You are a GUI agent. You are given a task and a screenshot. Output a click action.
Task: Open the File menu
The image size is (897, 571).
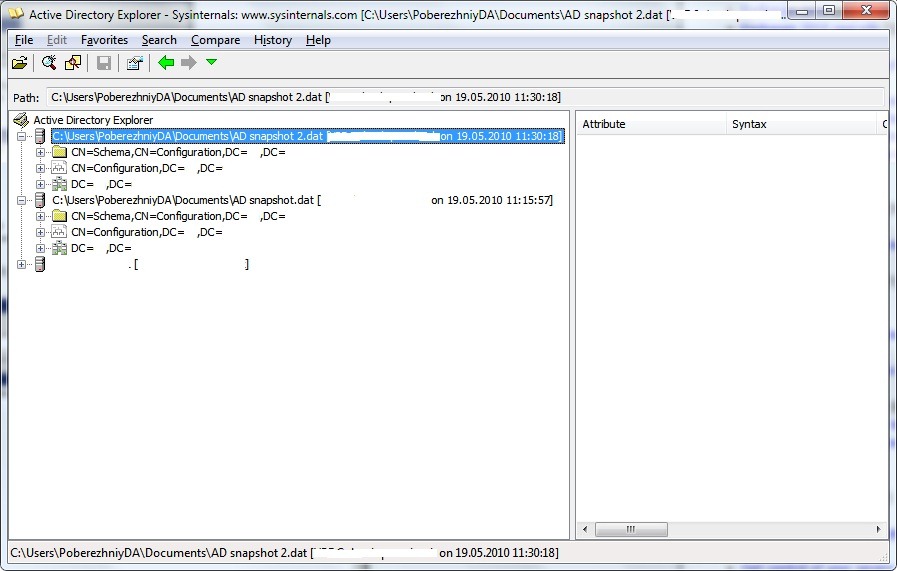[x=23, y=40]
